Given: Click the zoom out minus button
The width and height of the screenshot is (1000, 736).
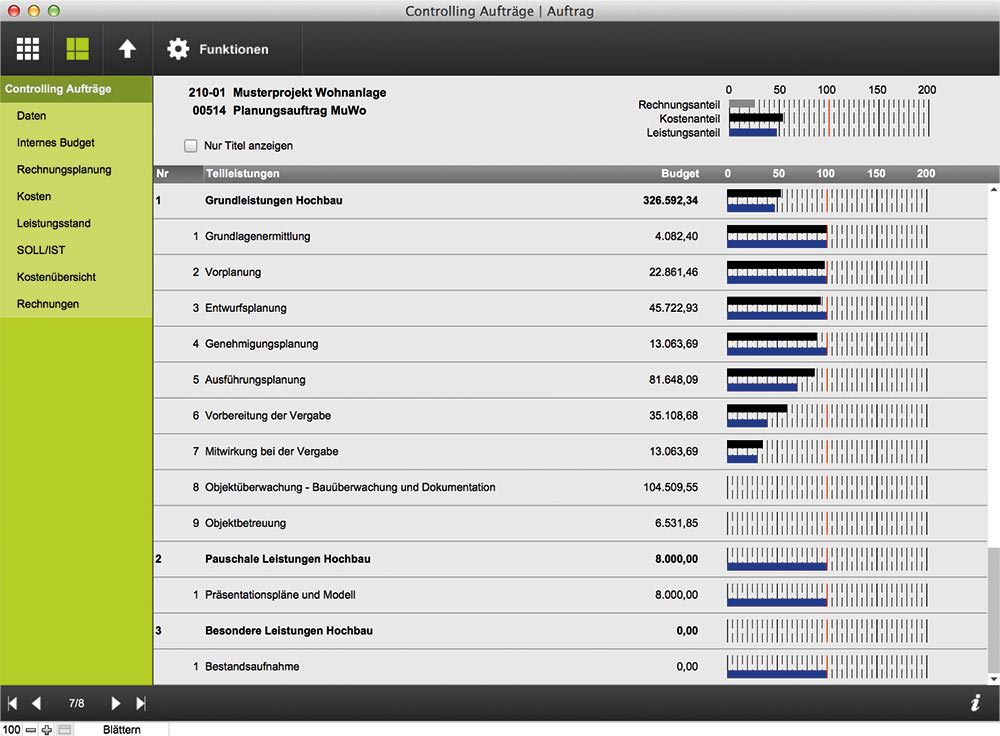Looking at the screenshot, I should click(31, 730).
